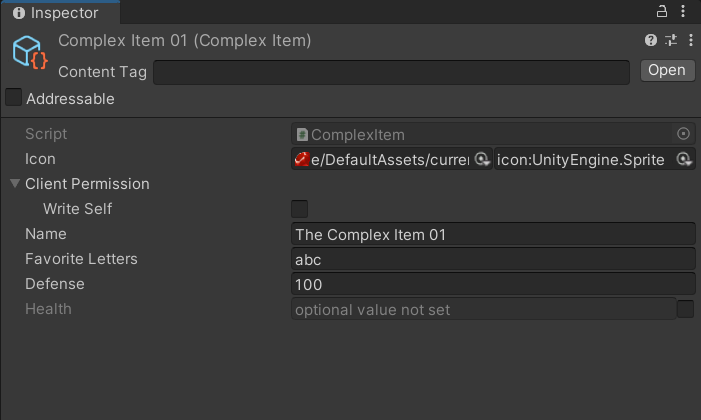Click the preset selector sliders icon
Screen dimensions: 701x420
tap(669, 41)
